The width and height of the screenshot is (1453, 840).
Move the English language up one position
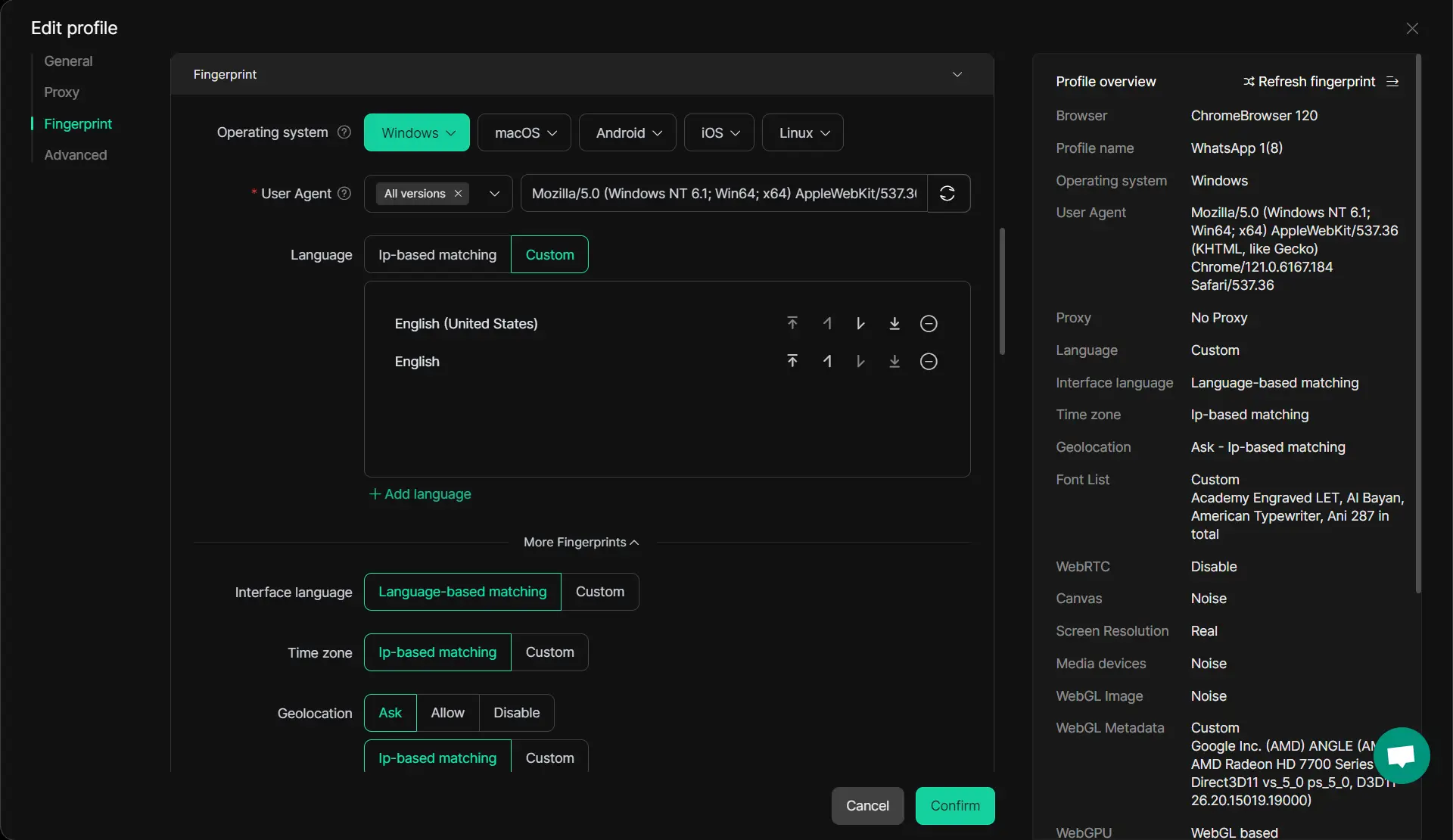pyautogui.click(x=827, y=362)
